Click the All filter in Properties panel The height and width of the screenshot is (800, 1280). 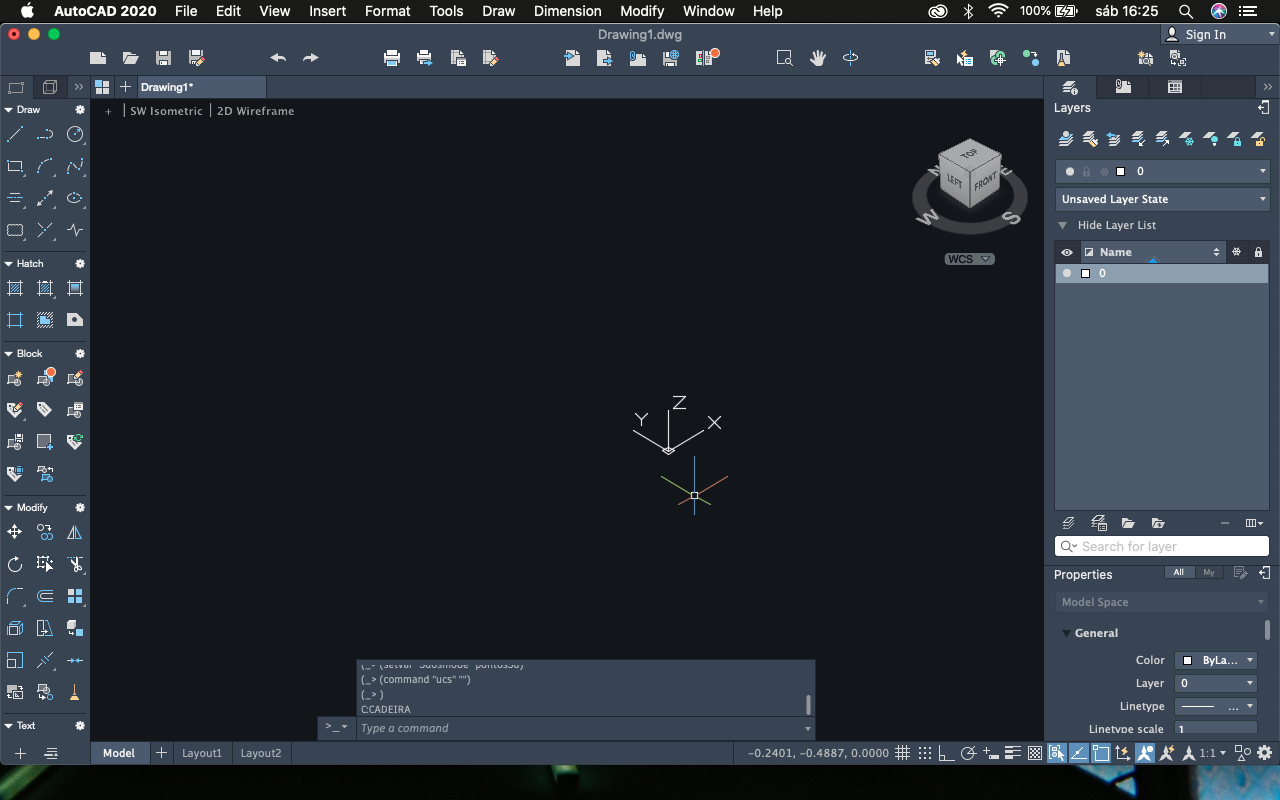[1178, 572]
